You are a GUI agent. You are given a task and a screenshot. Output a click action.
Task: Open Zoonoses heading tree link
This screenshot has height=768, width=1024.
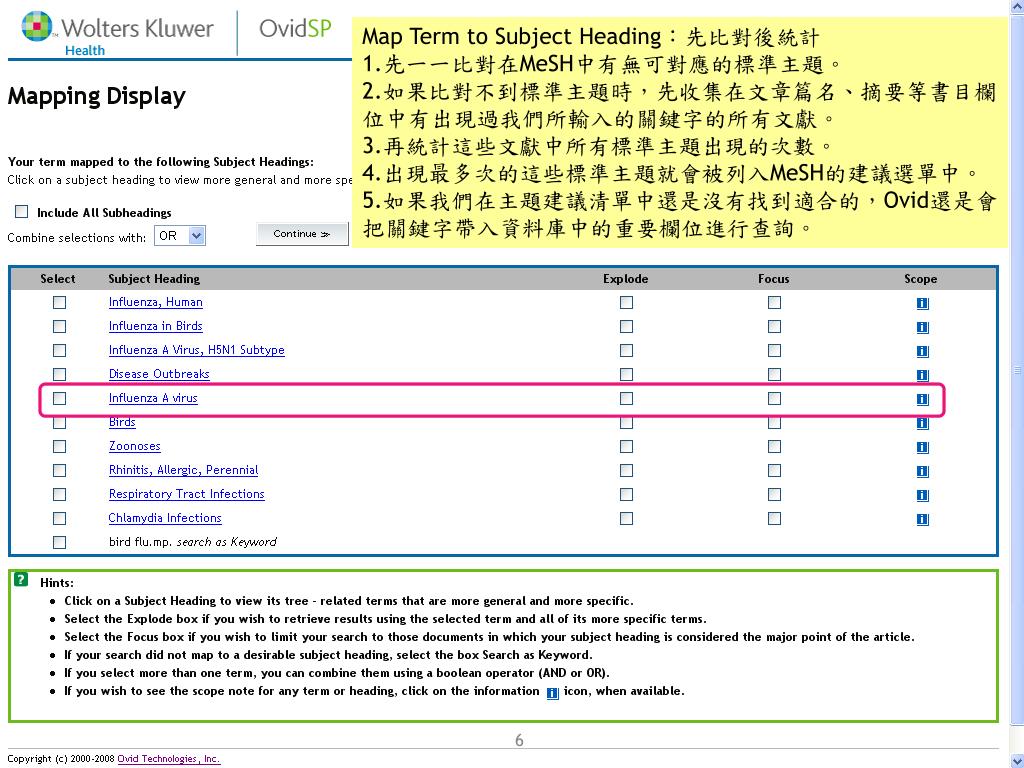(135, 446)
